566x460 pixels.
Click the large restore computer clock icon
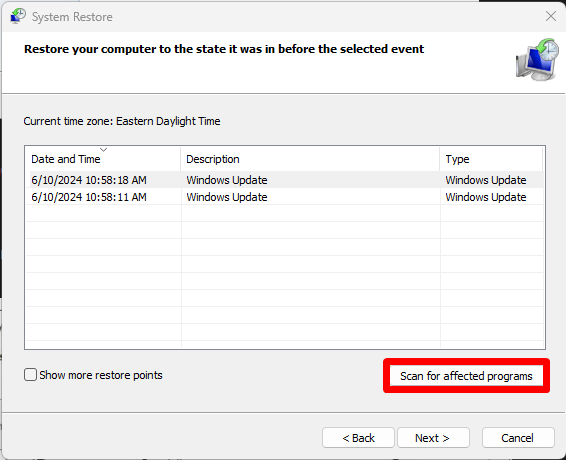pyautogui.click(x=537, y=60)
